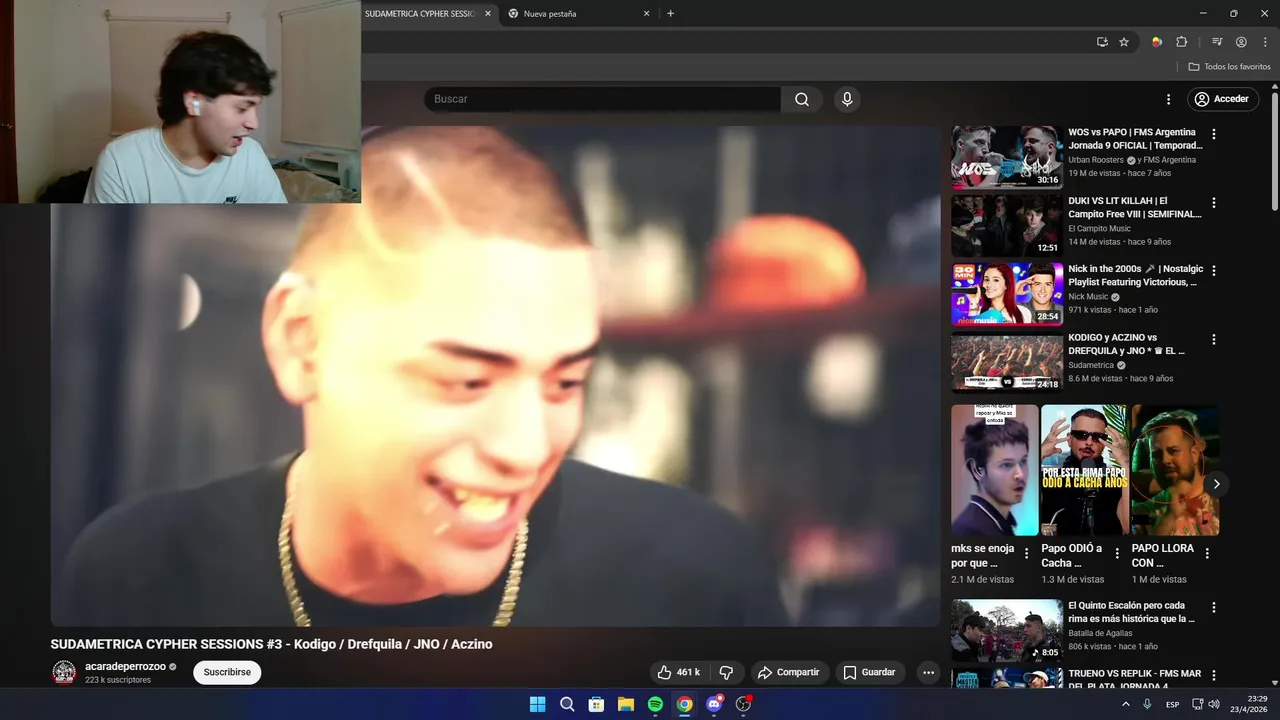The image size is (1280, 720).
Task: Open ESP keyboard language indicator
Action: click(1172, 704)
